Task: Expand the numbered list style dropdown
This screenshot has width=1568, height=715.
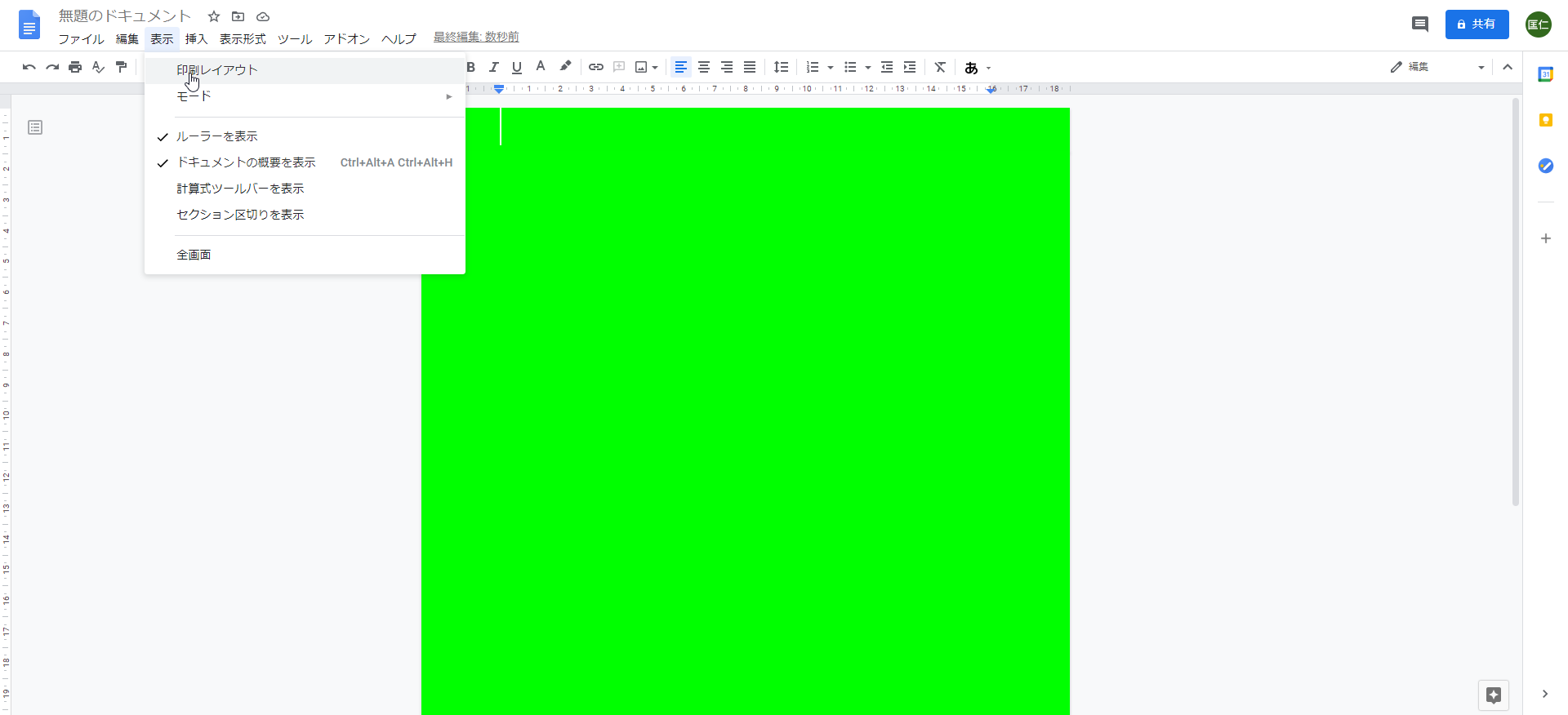Action: pyautogui.click(x=831, y=68)
